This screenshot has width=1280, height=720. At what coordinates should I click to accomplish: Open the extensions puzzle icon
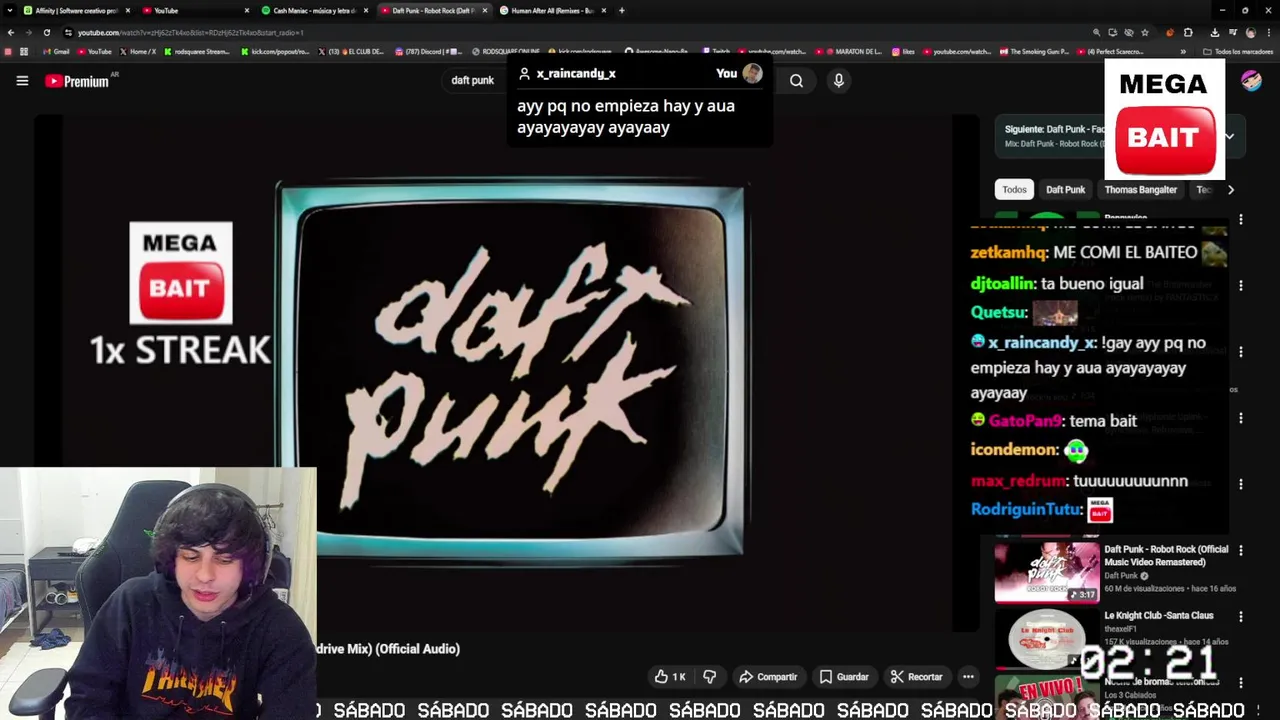(x=1188, y=32)
